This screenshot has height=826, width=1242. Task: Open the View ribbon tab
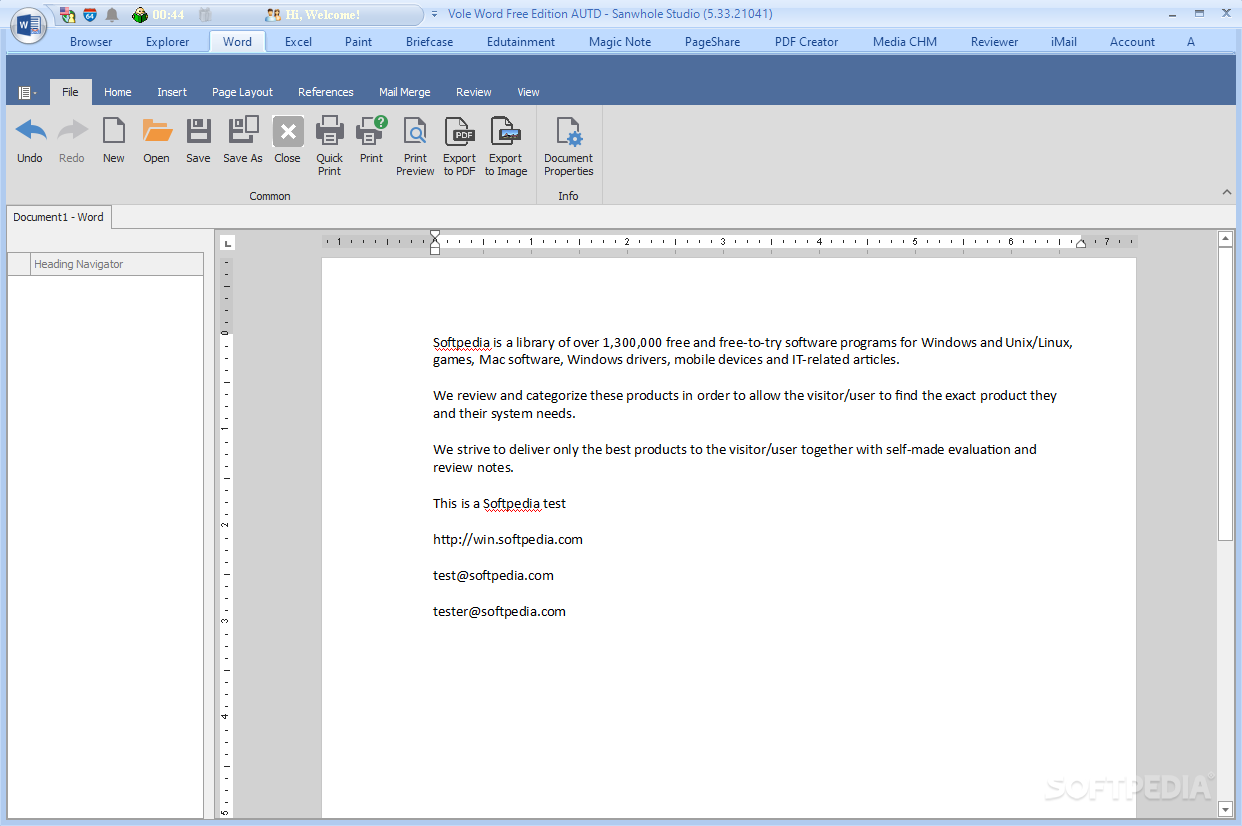(528, 92)
